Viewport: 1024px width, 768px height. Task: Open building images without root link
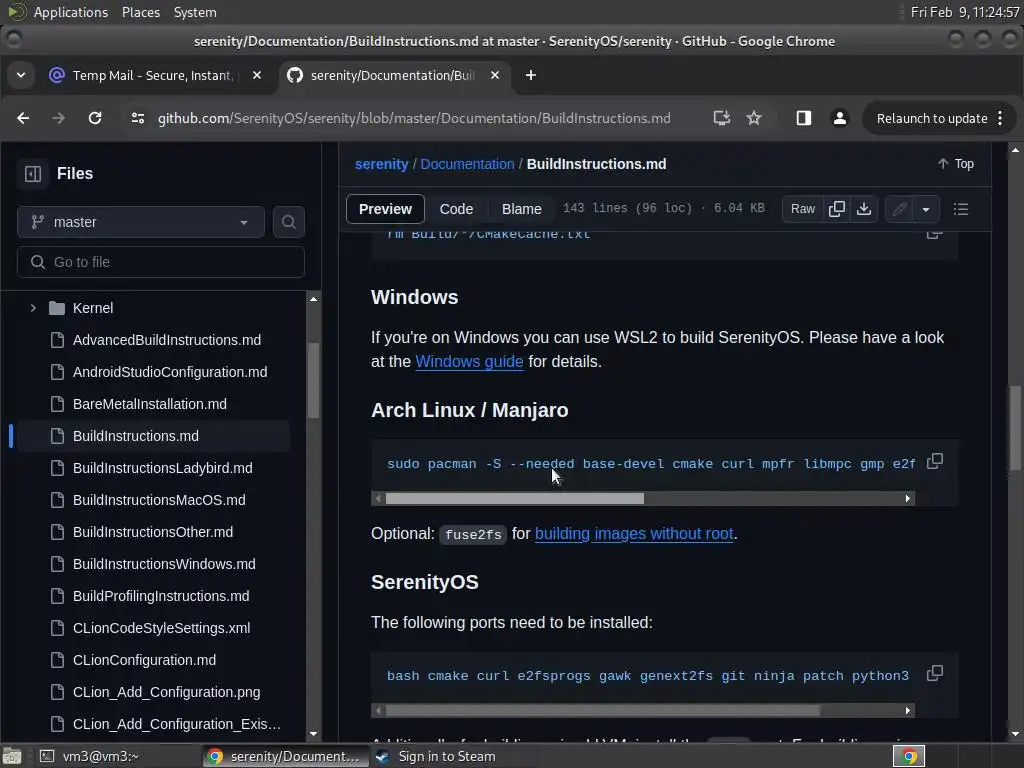click(633, 534)
